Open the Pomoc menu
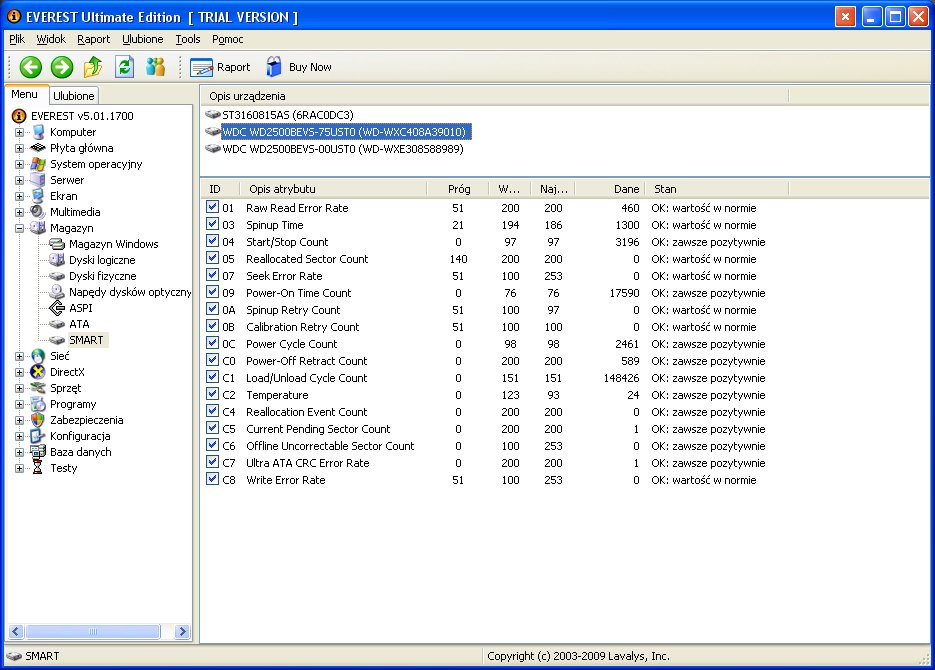The image size is (935, 670). coord(227,39)
